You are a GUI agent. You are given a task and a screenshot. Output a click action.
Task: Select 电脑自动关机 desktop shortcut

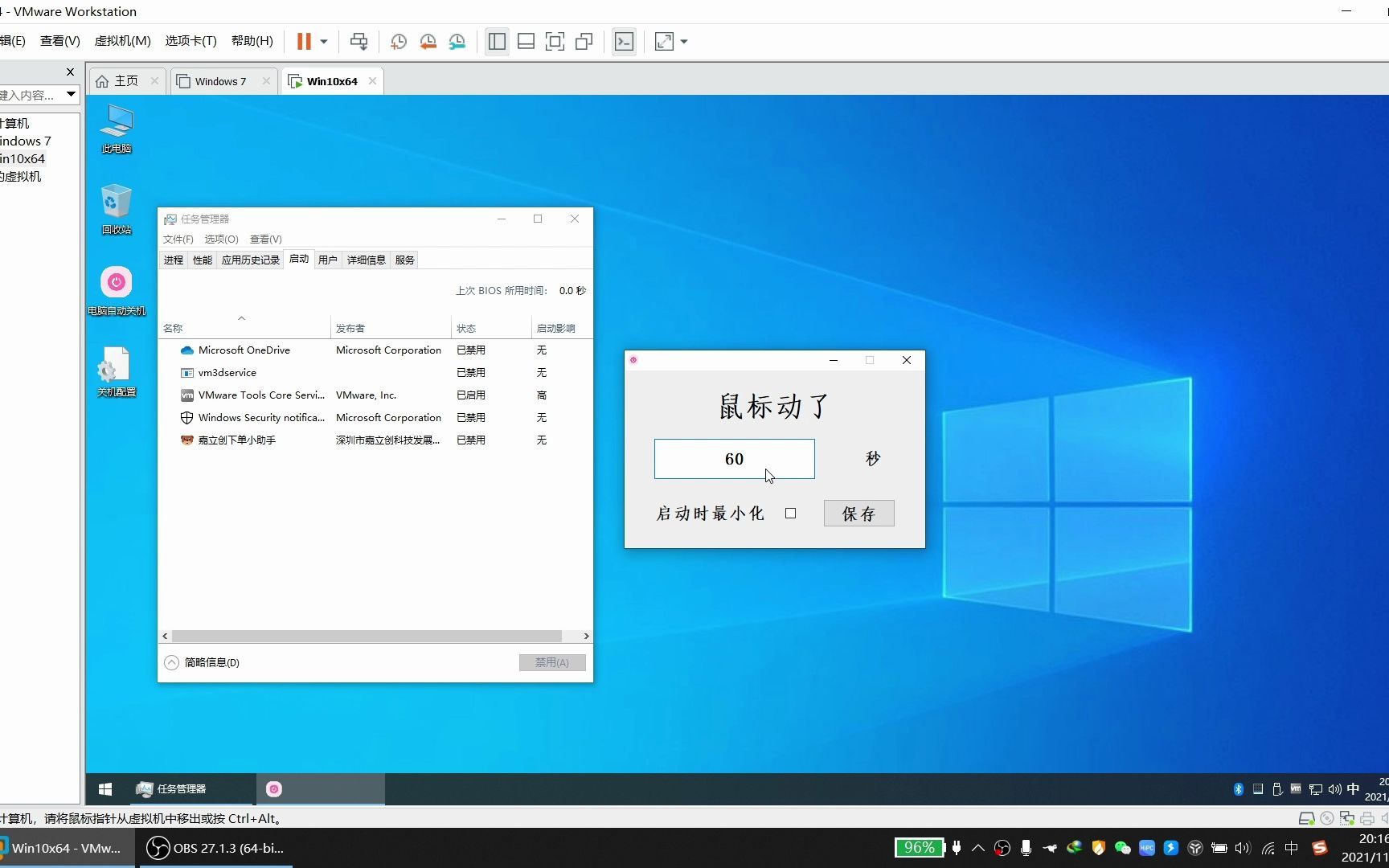117,291
